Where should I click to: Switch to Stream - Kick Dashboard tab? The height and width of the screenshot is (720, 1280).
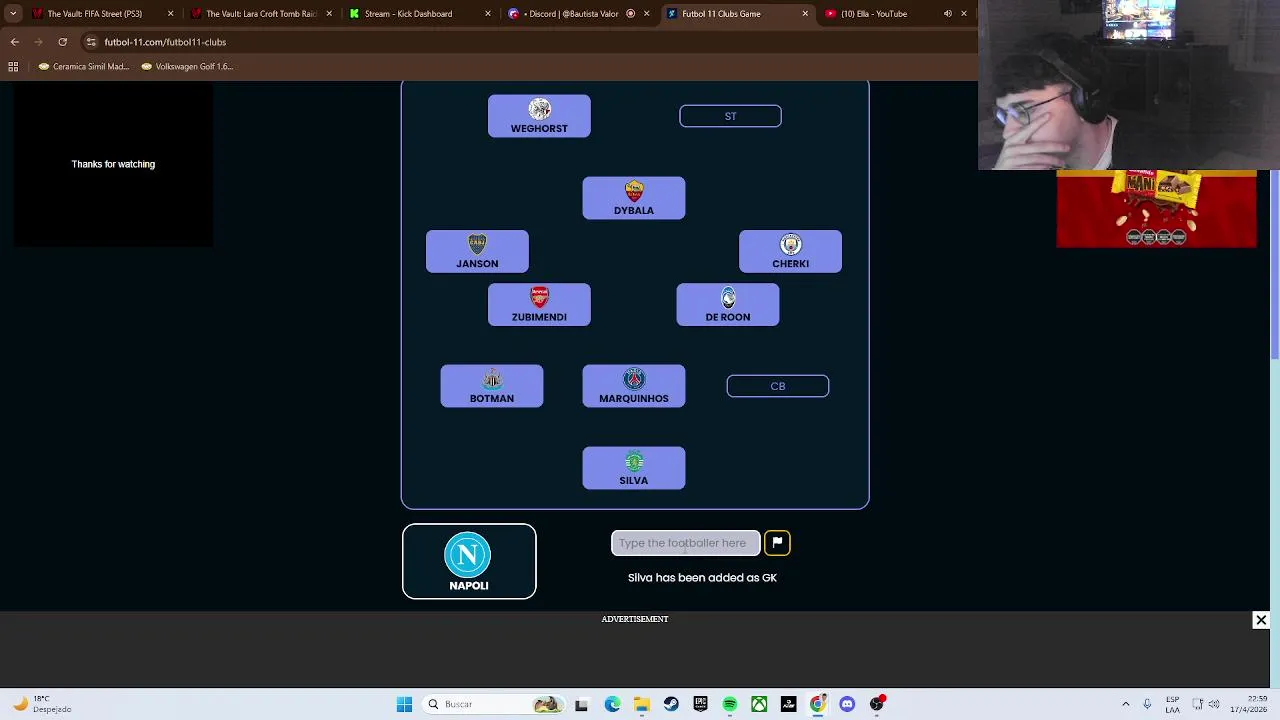420,14
